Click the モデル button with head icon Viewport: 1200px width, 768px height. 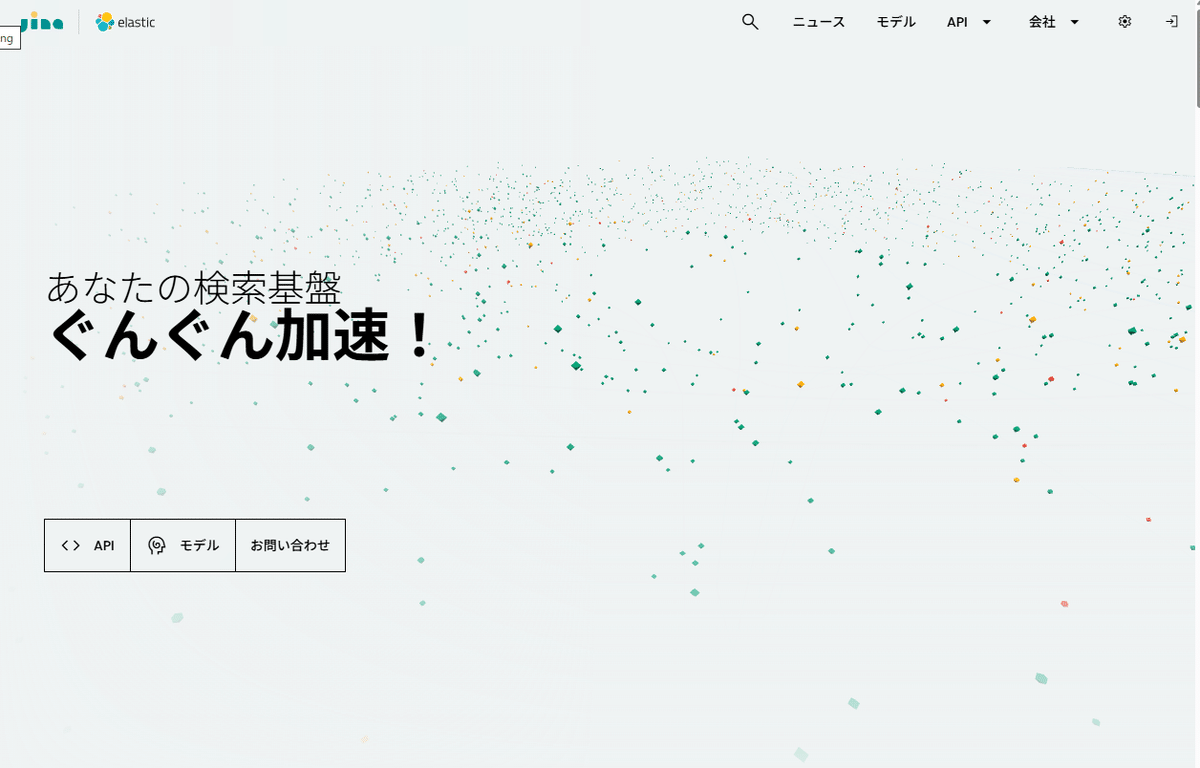coord(183,545)
